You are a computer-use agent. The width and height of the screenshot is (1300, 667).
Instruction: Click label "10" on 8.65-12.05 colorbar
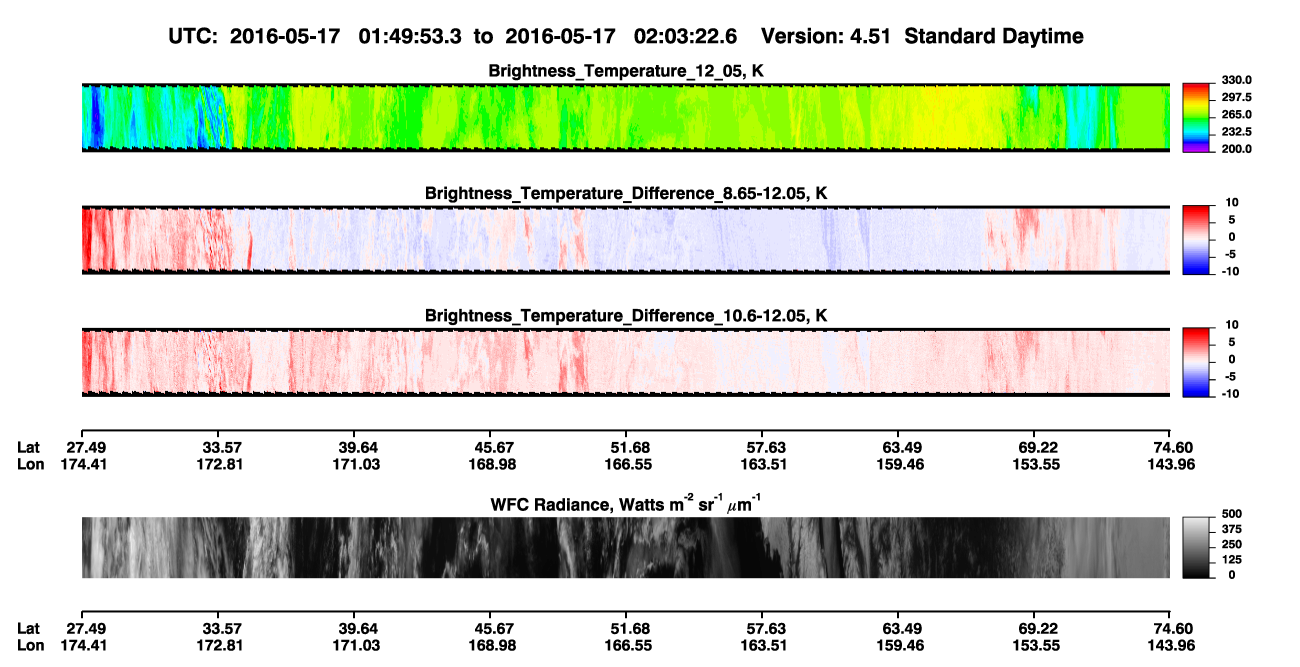1233,203
